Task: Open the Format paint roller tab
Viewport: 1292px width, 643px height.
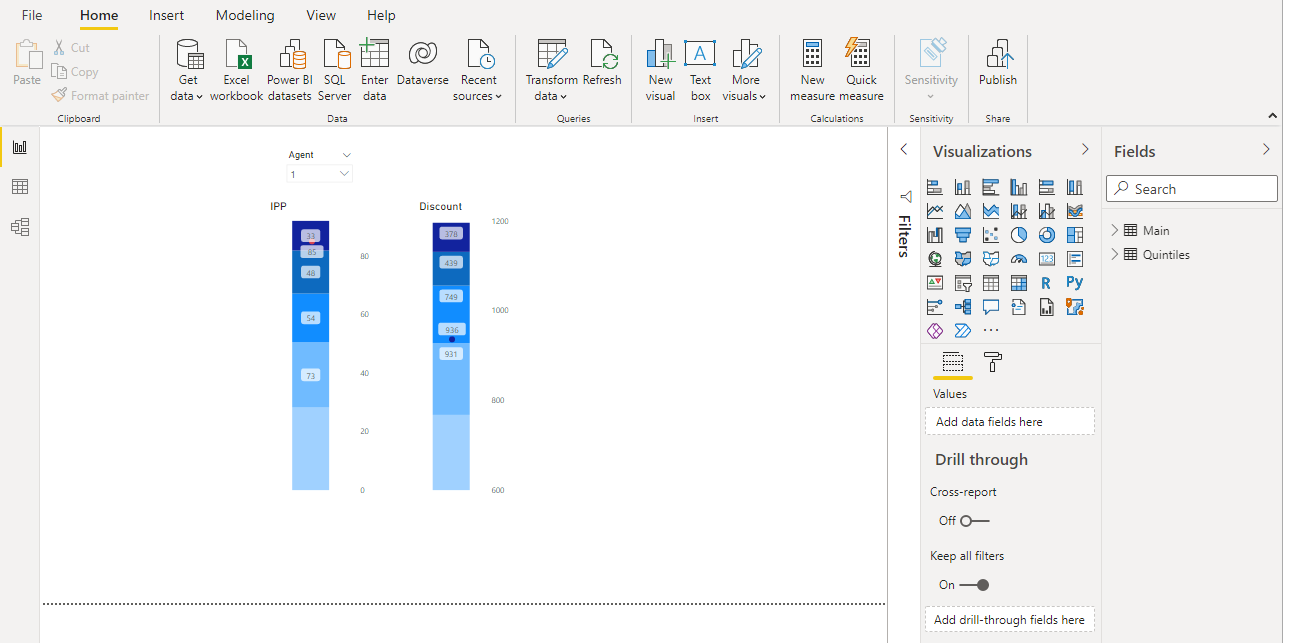Action: click(993, 362)
